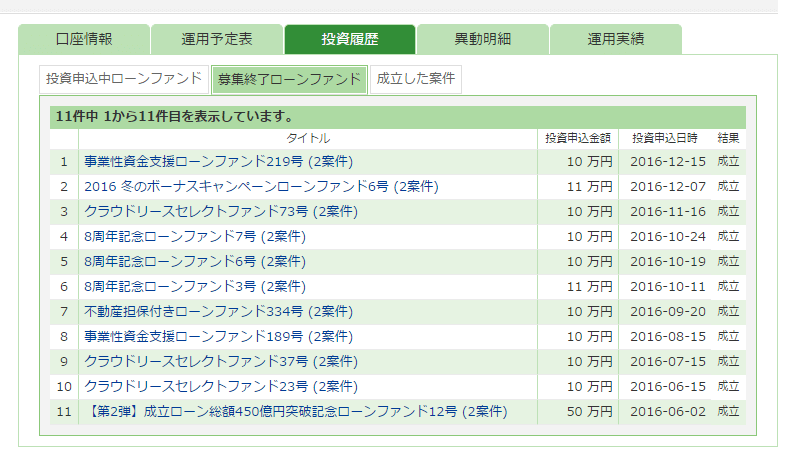The width and height of the screenshot is (807, 474).
Task: Click the 結果 column header
Action: tap(728, 138)
